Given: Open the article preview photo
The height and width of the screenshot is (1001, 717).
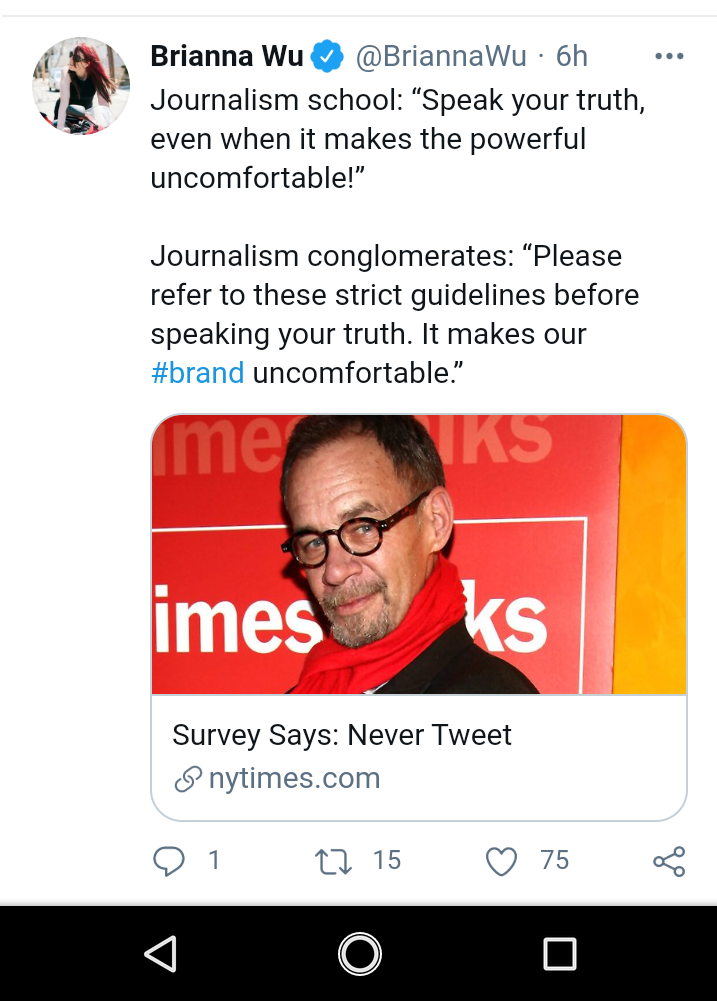Looking at the screenshot, I should tap(419, 554).
